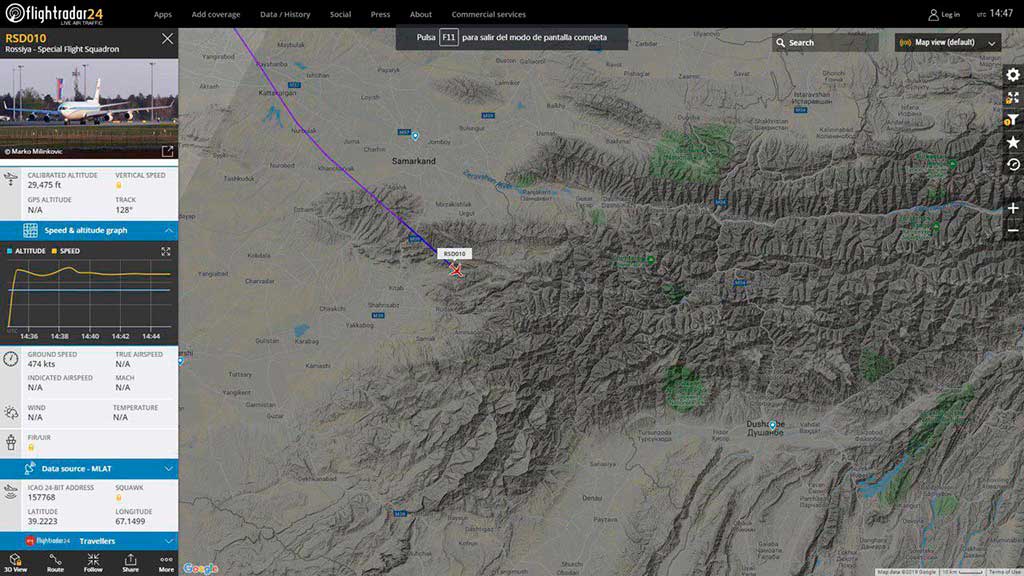Open the Data / History menu
The height and width of the screenshot is (576, 1024).
(x=285, y=14)
